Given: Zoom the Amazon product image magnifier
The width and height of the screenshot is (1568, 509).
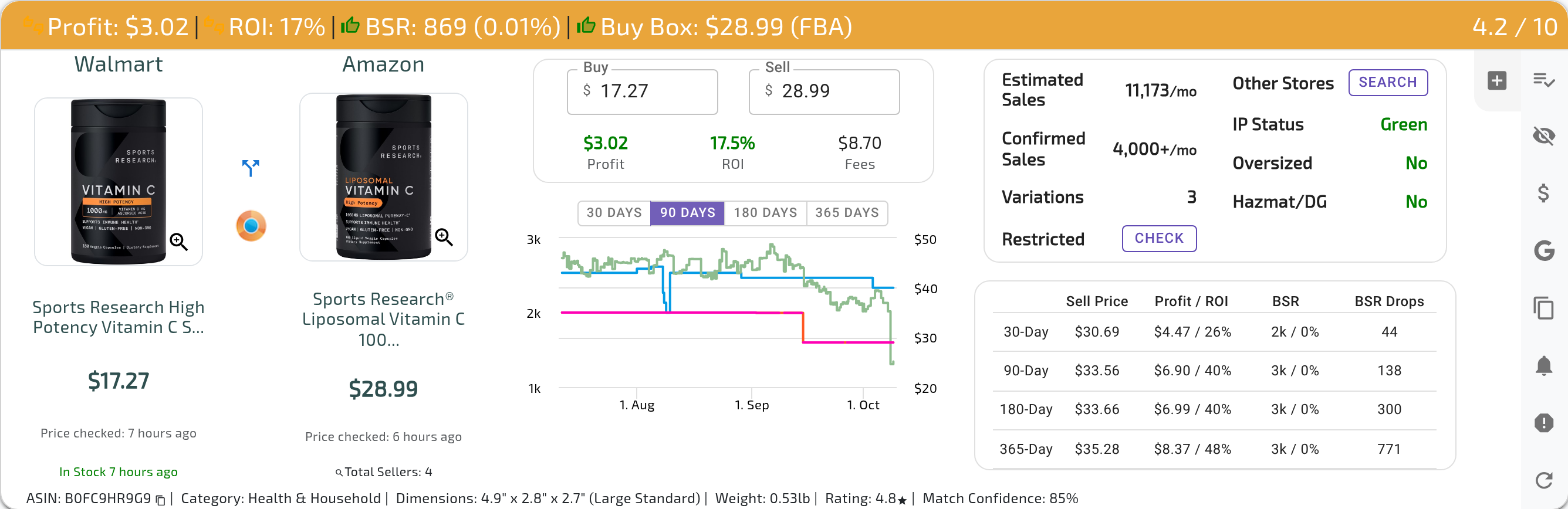Looking at the screenshot, I should tap(444, 237).
